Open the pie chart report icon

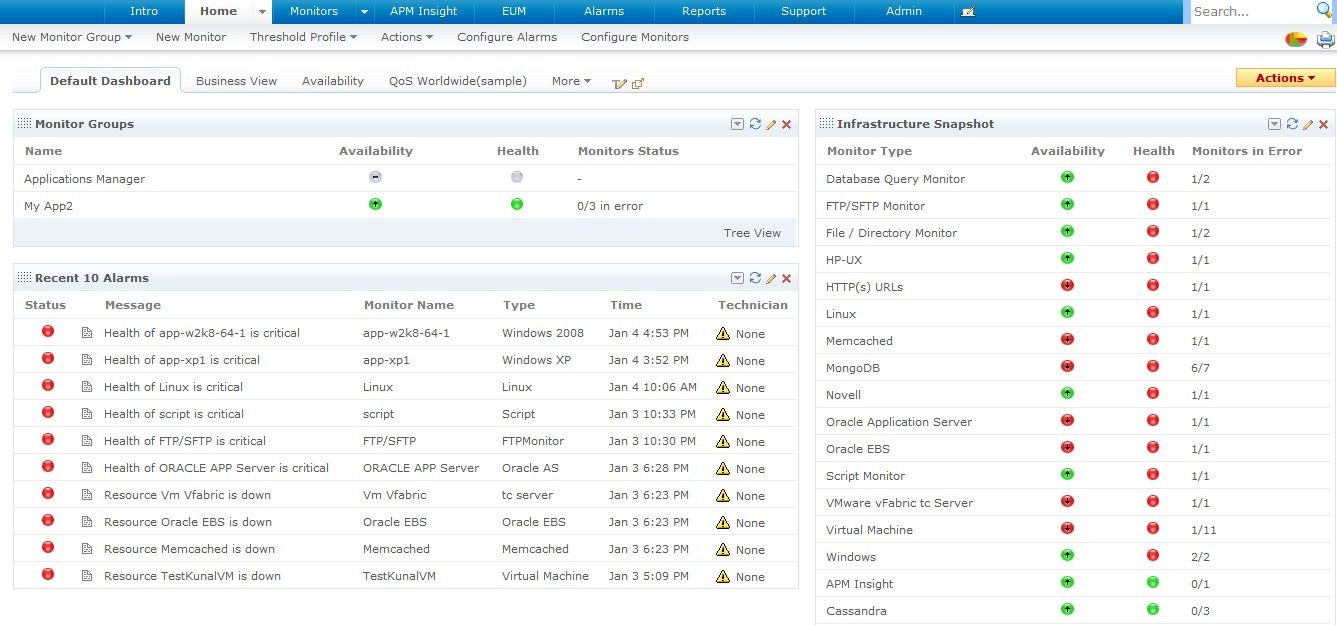click(1296, 40)
